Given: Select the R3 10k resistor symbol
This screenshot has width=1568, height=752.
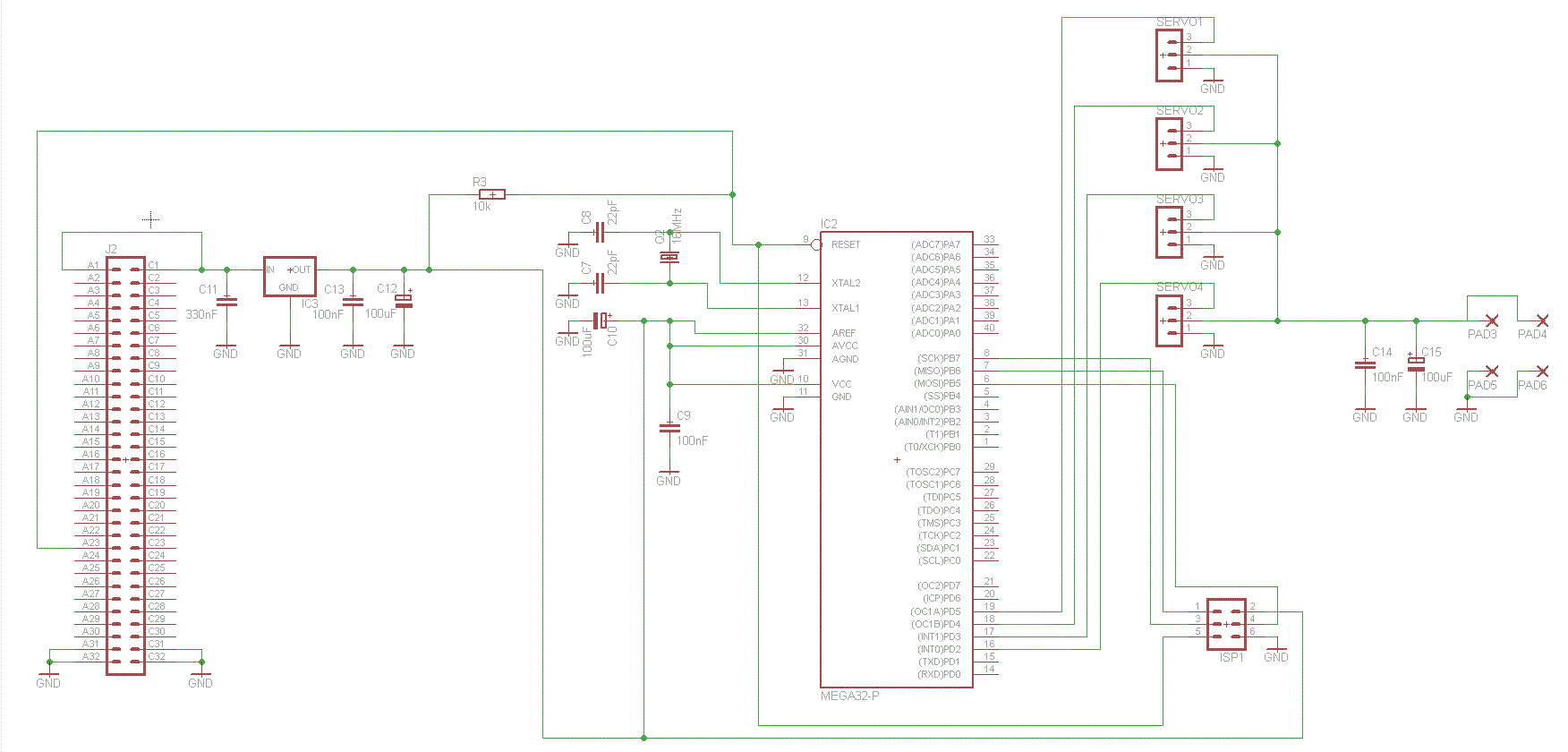Looking at the screenshot, I should tap(491, 194).
